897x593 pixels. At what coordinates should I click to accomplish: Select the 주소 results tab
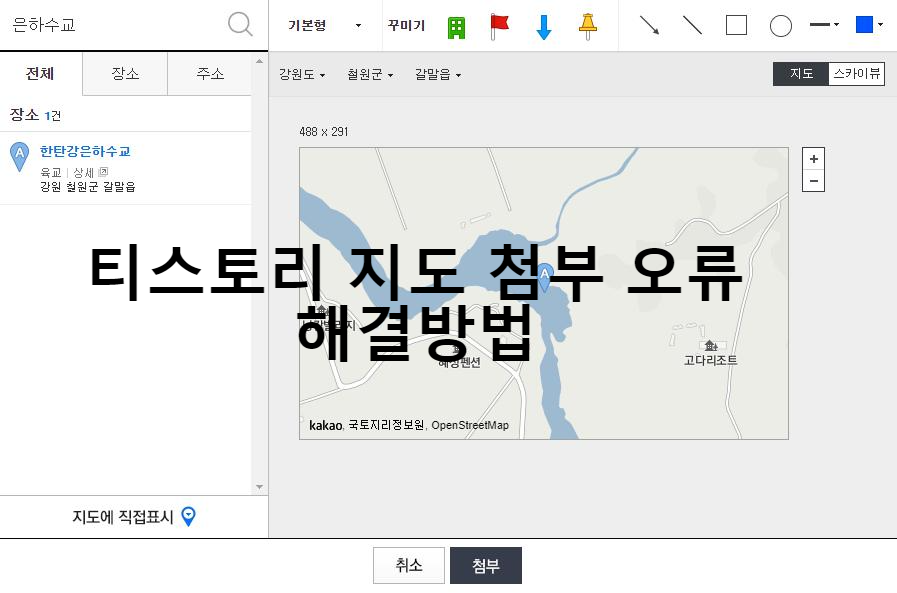[210, 74]
